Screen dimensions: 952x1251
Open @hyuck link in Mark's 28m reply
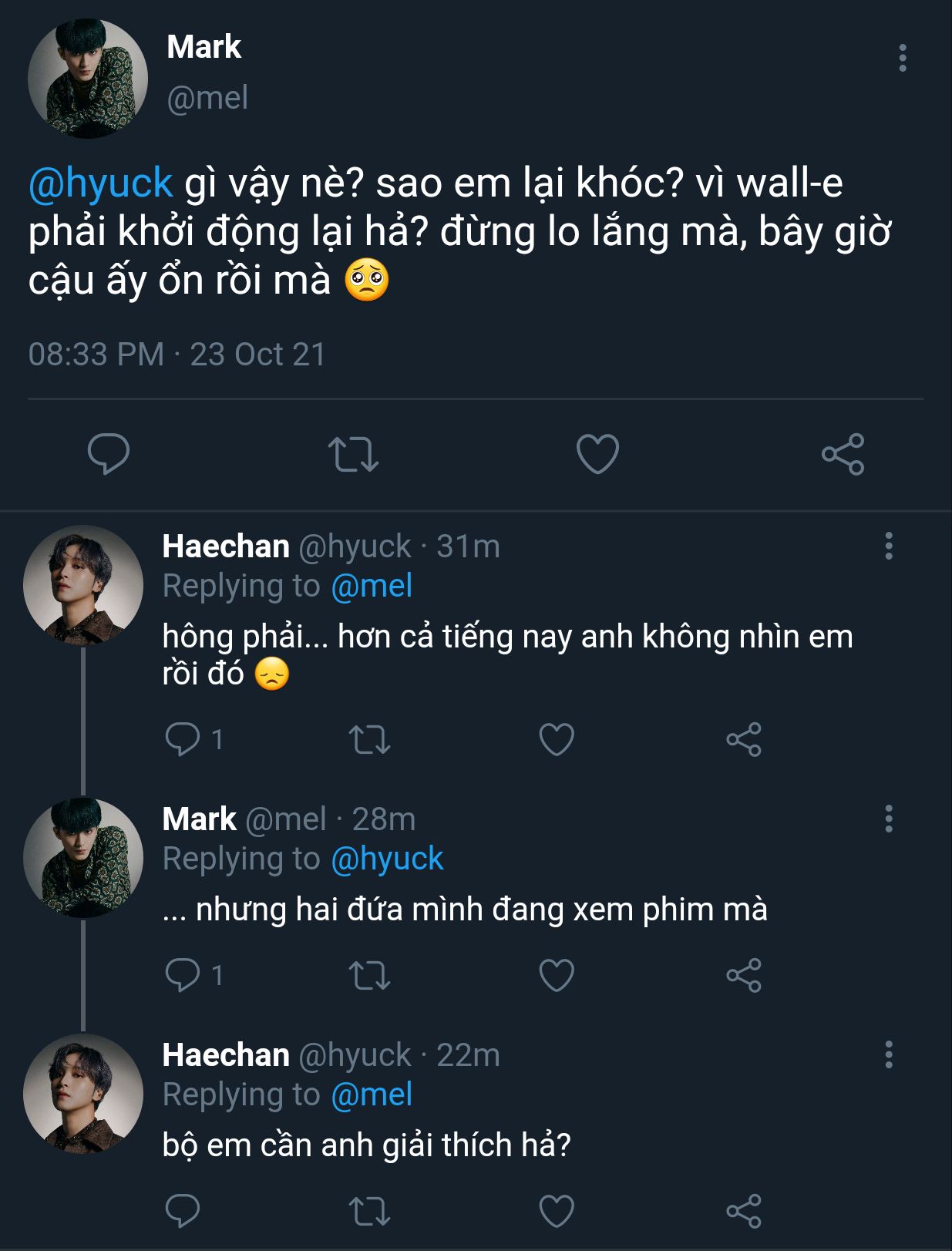[387, 859]
